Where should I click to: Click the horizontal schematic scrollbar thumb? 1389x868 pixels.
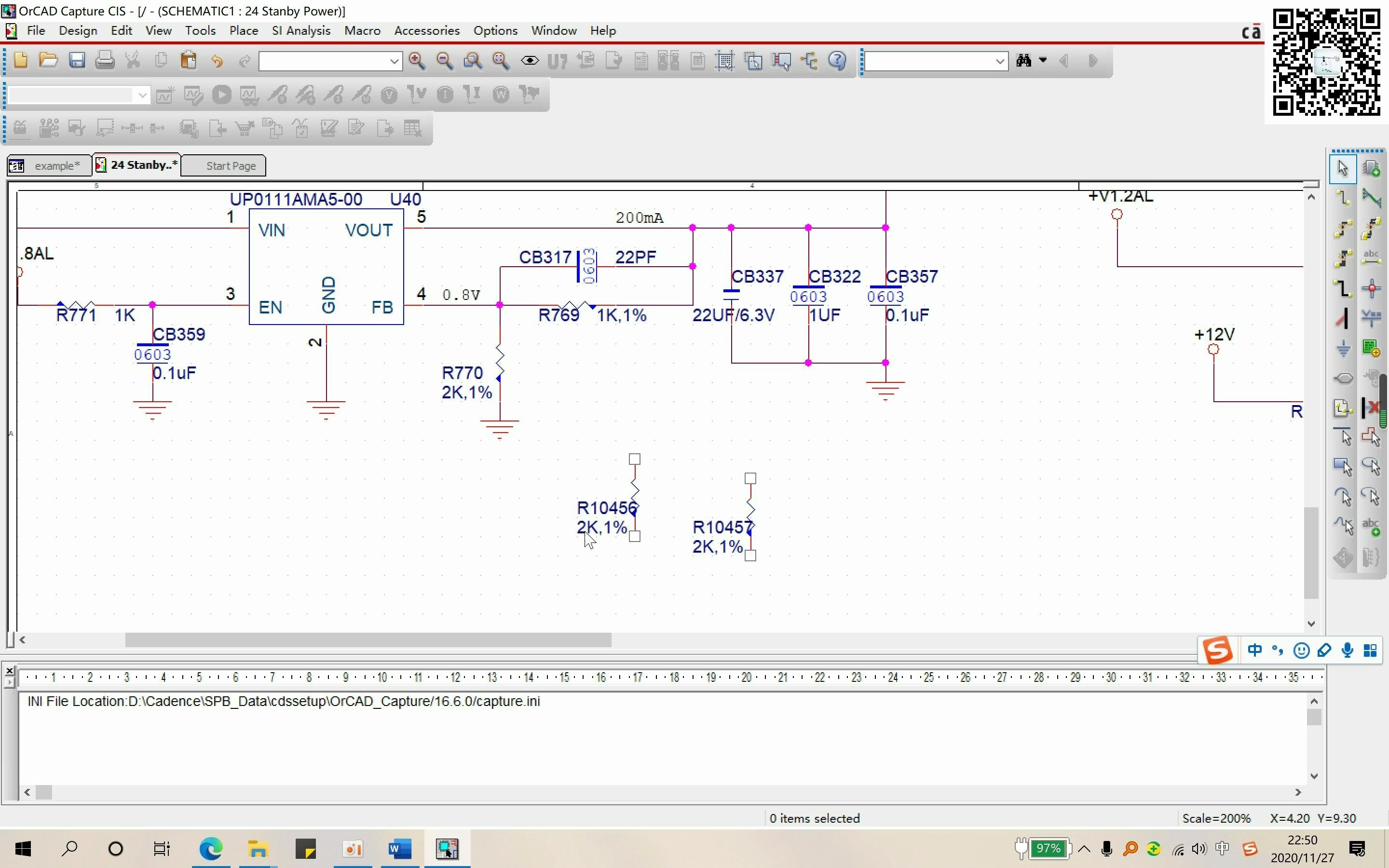click(x=368, y=639)
